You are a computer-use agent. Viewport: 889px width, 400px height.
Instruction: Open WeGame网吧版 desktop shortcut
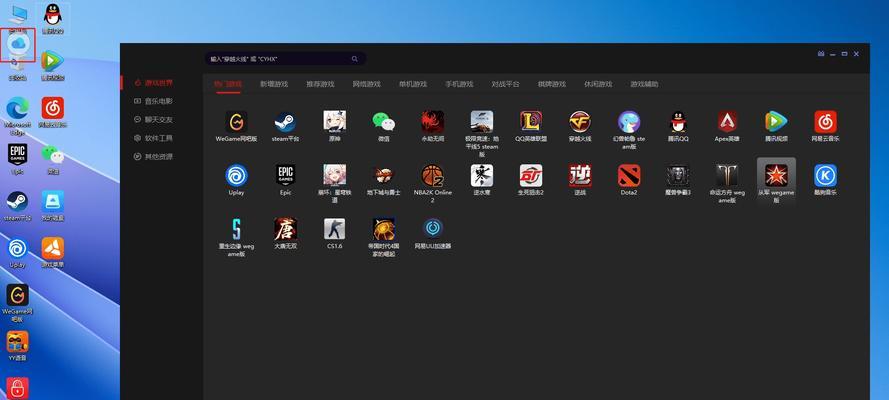18,295
